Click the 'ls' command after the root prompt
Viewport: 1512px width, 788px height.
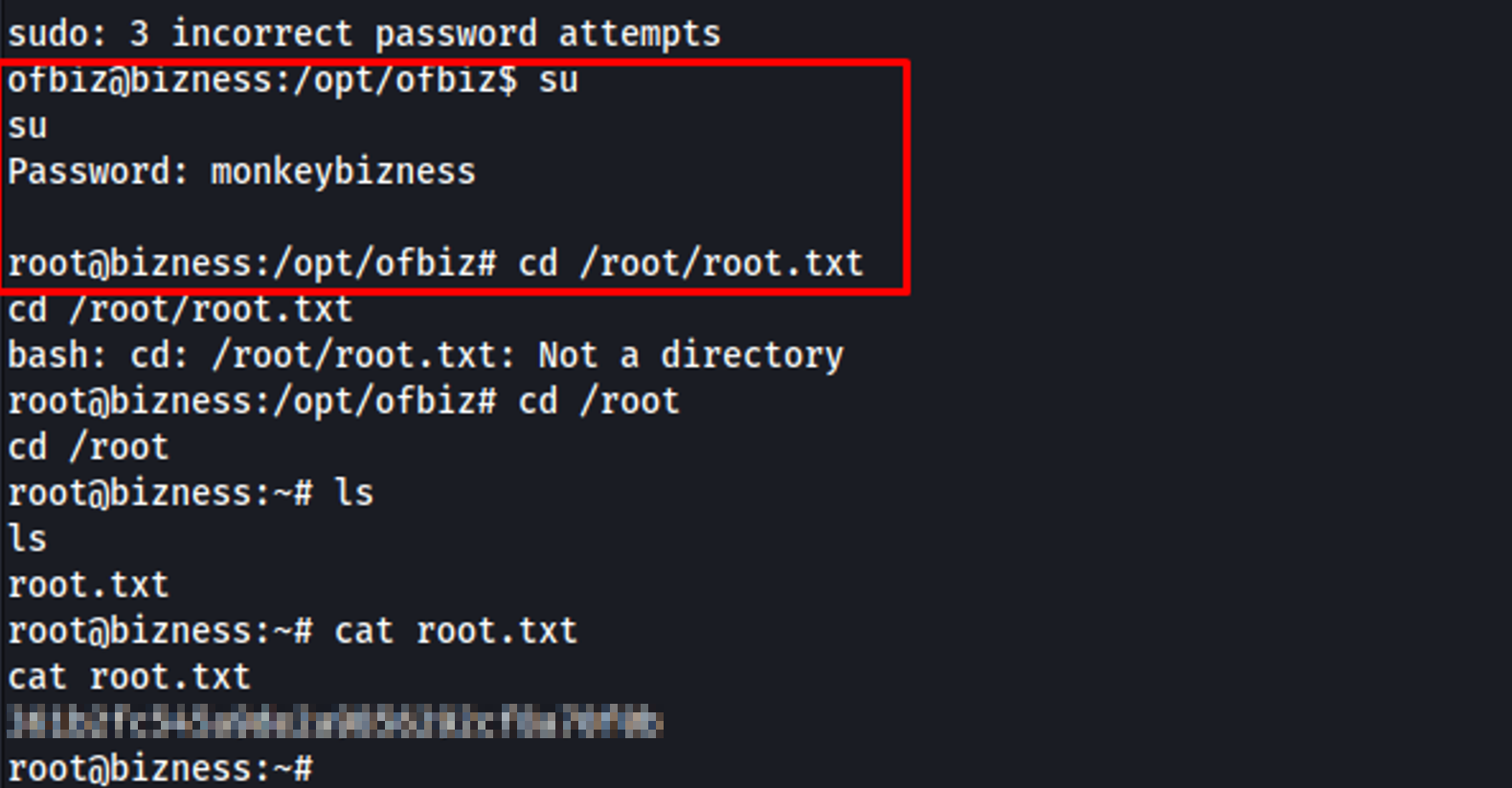[x=353, y=493]
